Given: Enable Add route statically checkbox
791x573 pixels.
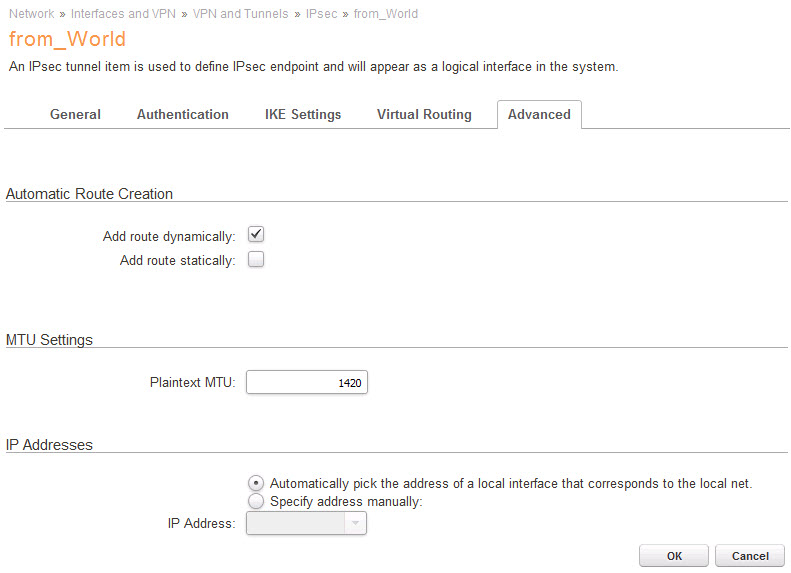Looking at the screenshot, I should 255,260.
